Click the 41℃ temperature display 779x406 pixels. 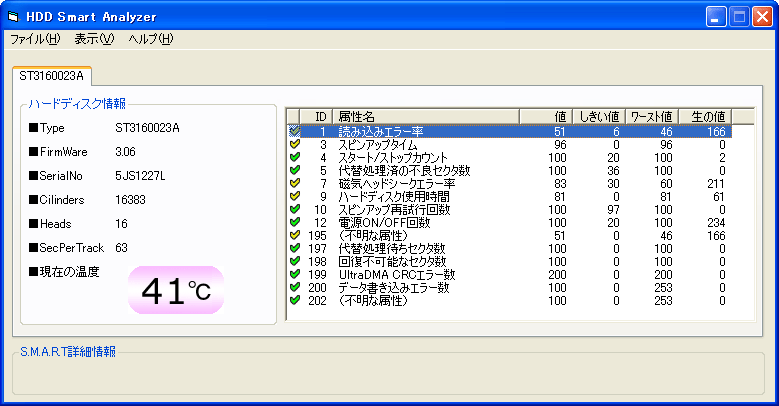coord(176,290)
